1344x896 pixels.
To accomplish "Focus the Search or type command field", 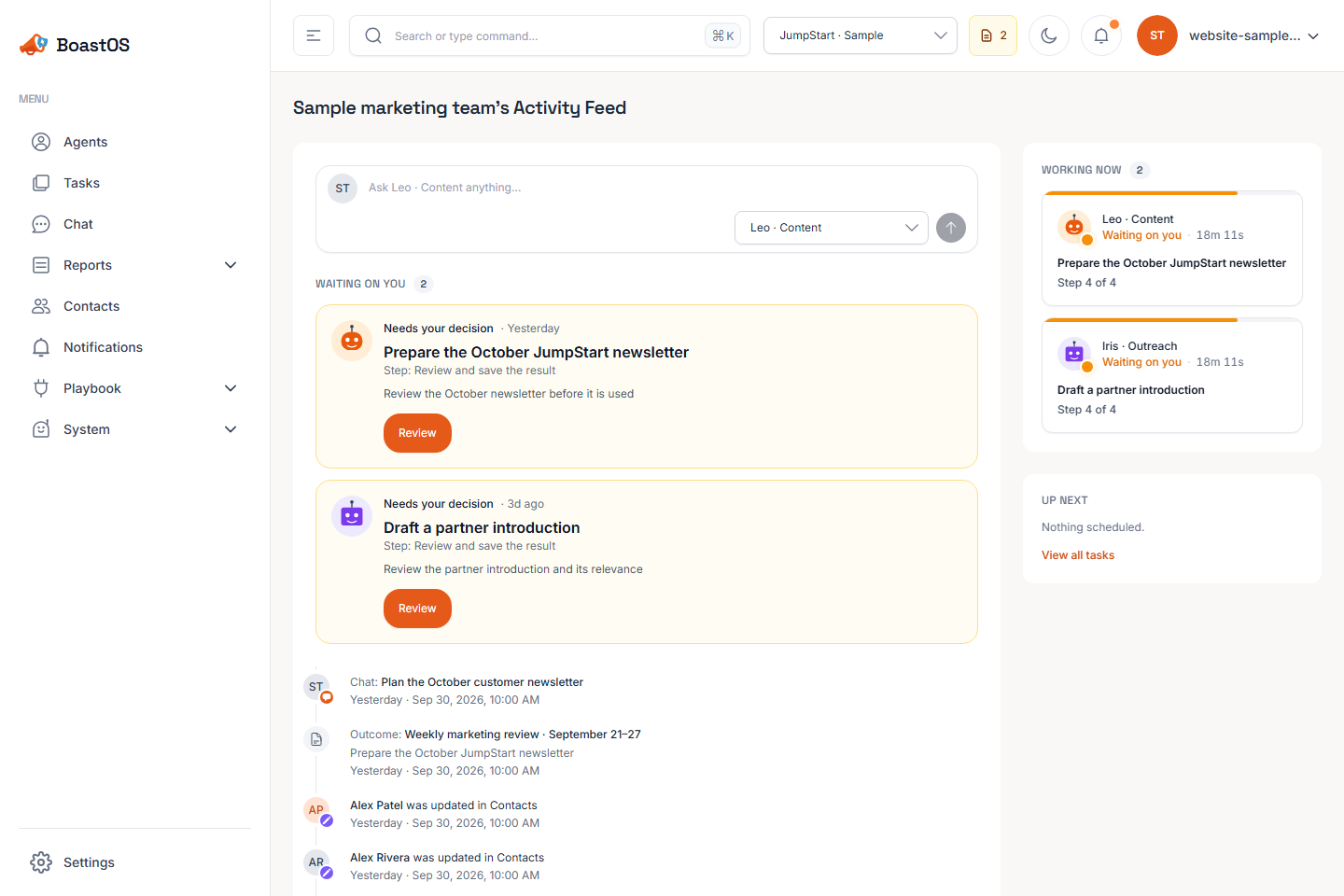I will [550, 35].
